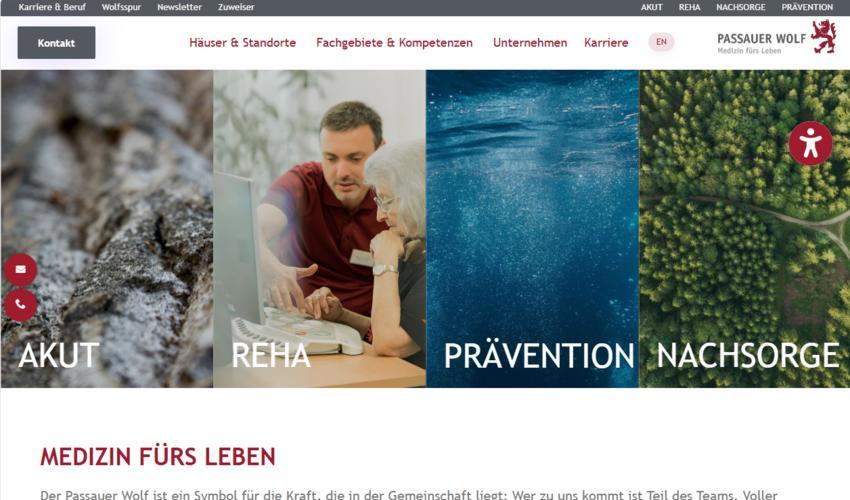
Task: Expand the Unternehmen menu
Action: tap(530, 42)
